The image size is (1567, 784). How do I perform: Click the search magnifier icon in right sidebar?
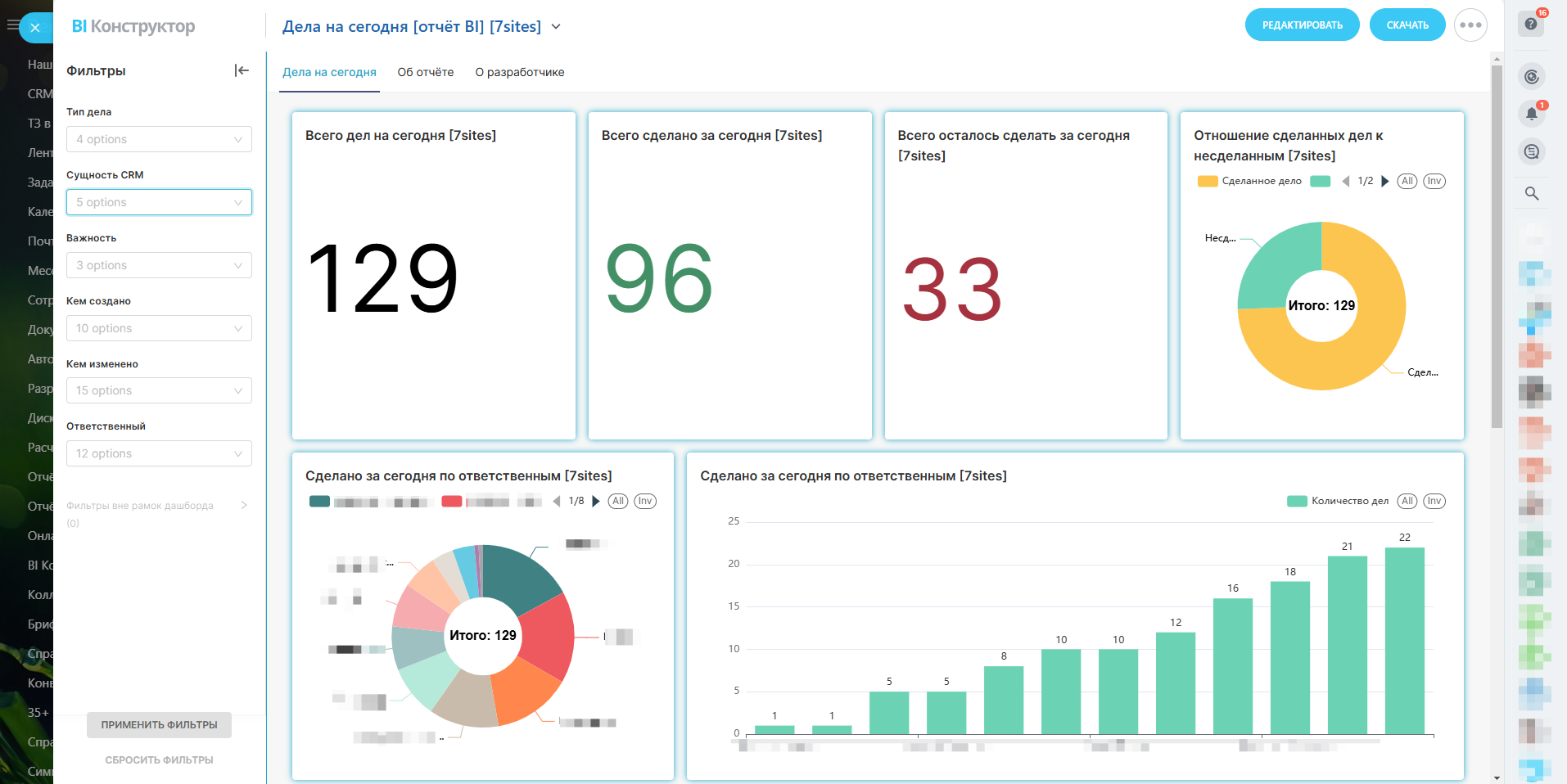[1531, 193]
